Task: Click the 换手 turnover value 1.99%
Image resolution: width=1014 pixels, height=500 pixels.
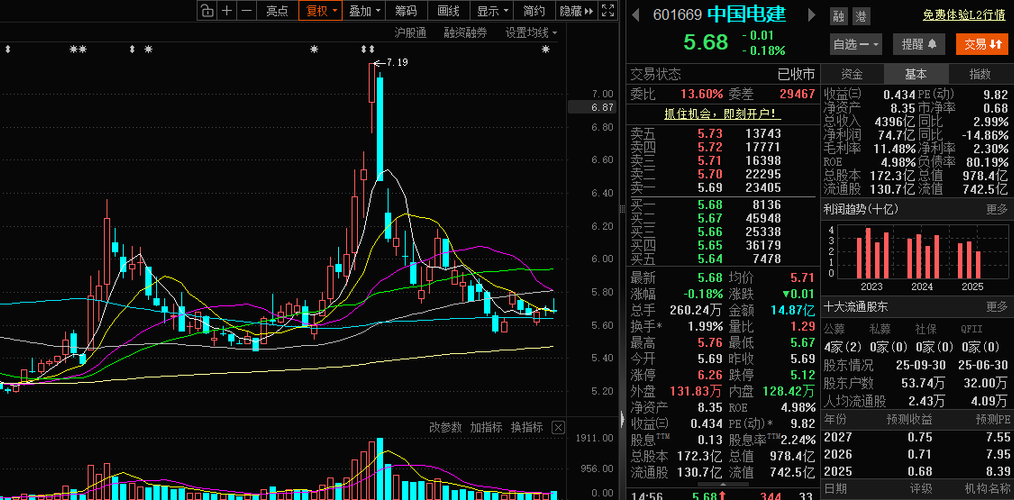Action: tap(704, 326)
